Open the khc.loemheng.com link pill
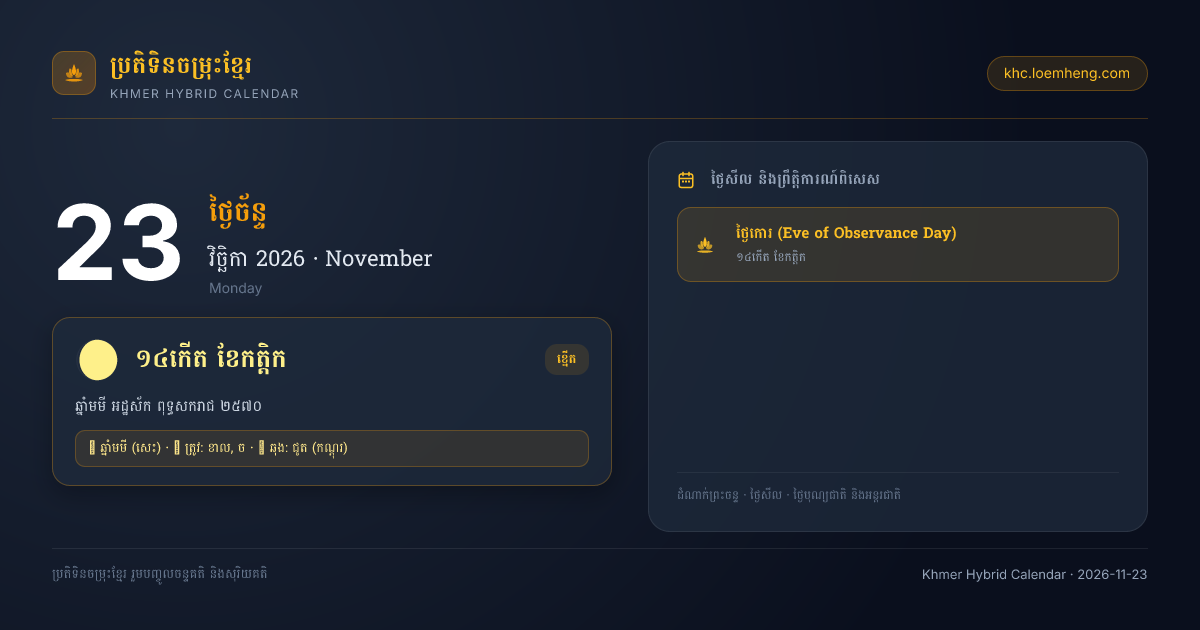The width and height of the screenshot is (1200, 630). click(1067, 73)
